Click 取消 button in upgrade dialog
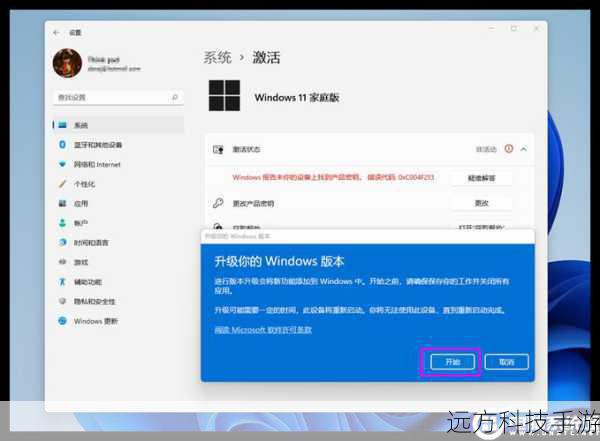The height and width of the screenshot is (441, 600). point(507,362)
